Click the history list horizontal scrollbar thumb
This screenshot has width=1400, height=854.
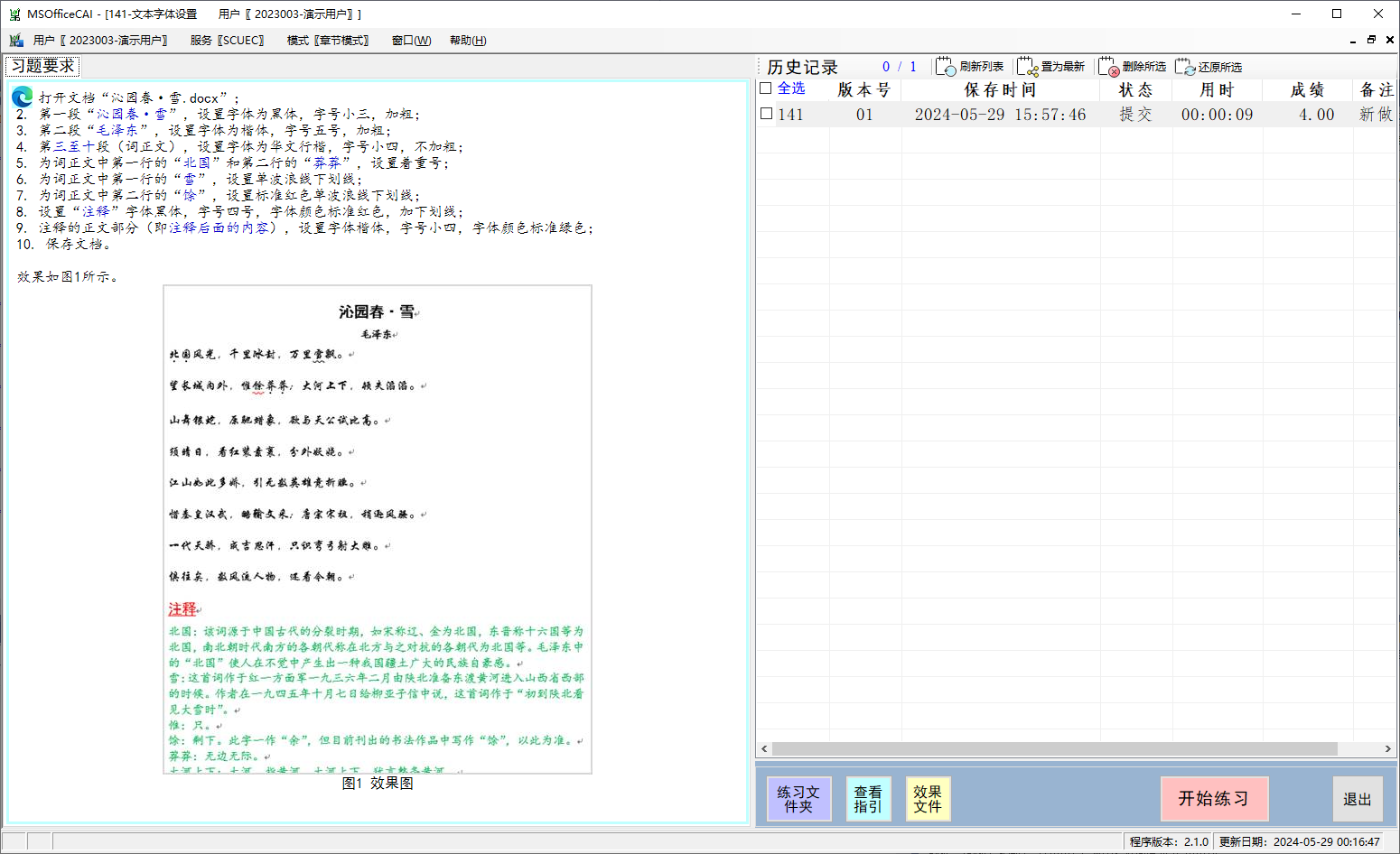[1054, 749]
